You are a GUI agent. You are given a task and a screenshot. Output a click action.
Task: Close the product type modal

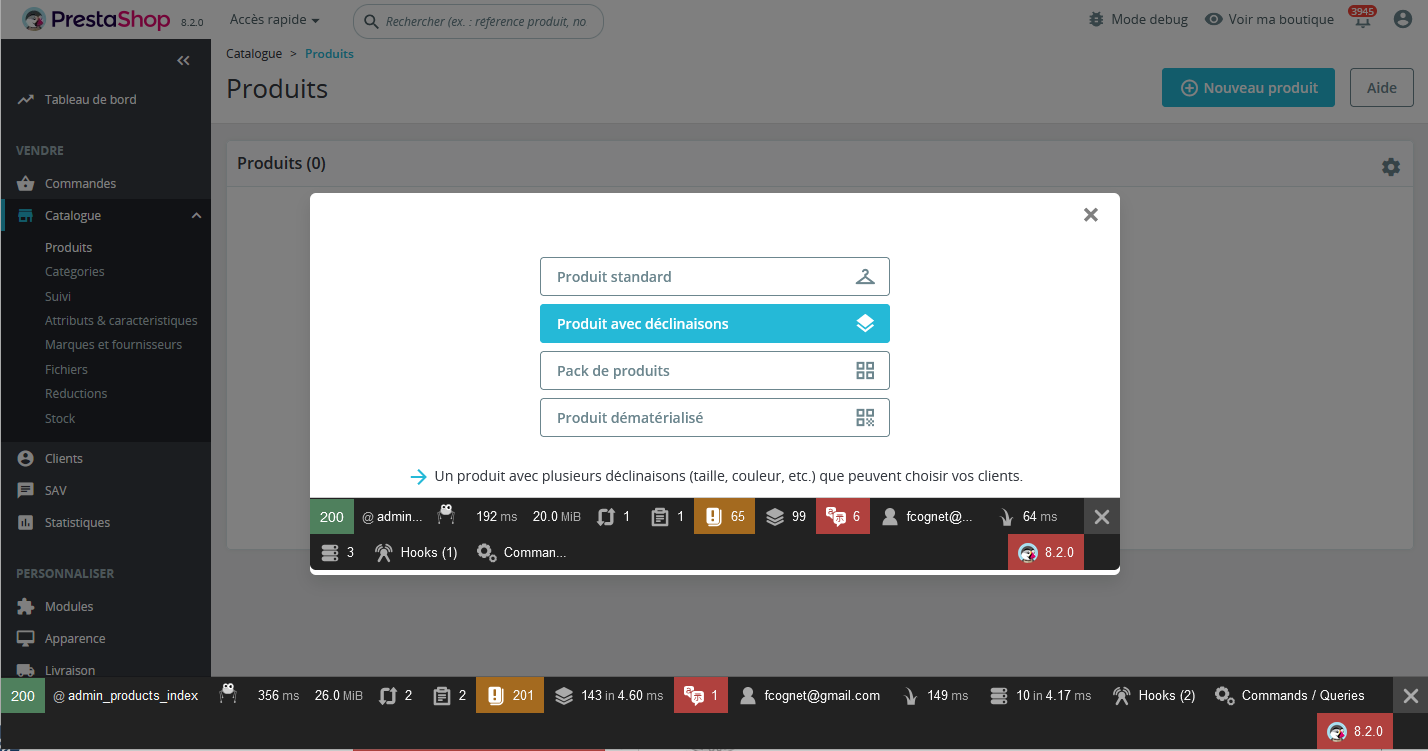coord(1091,214)
